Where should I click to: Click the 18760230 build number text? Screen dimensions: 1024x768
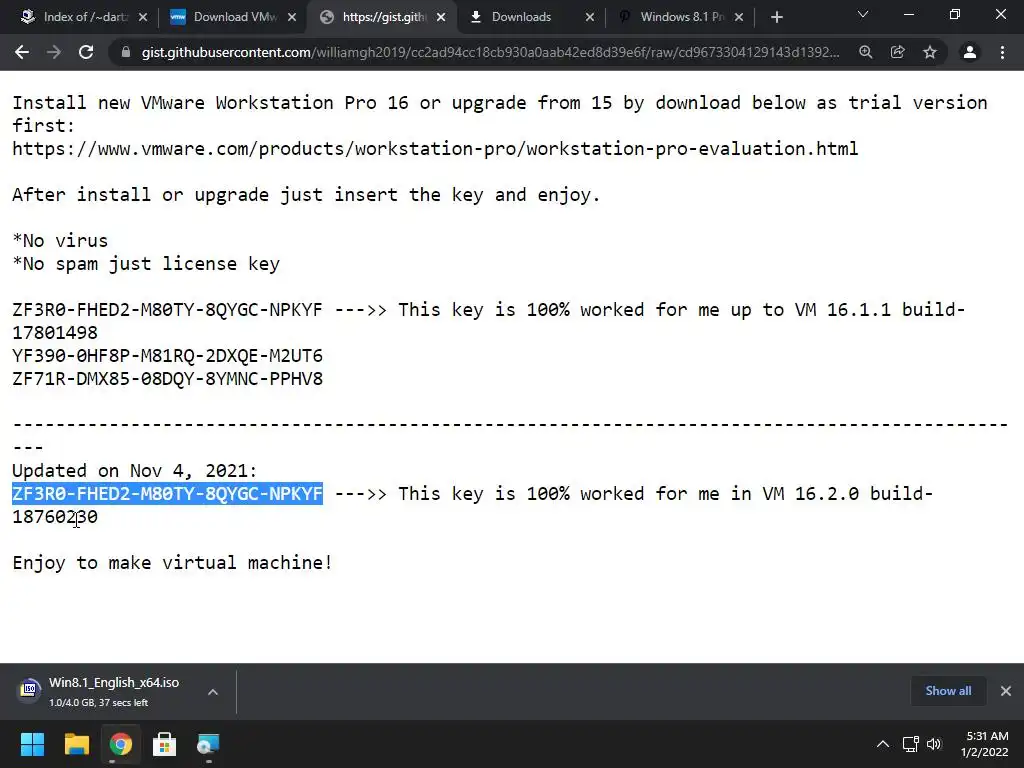click(55, 517)
